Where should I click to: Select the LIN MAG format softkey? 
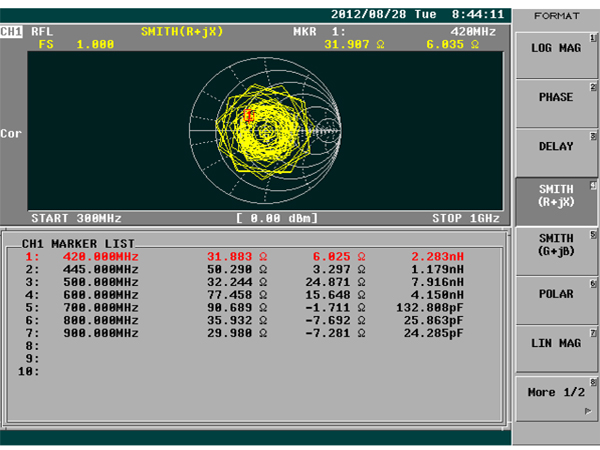pyautogui.click(x=556, y=349)
